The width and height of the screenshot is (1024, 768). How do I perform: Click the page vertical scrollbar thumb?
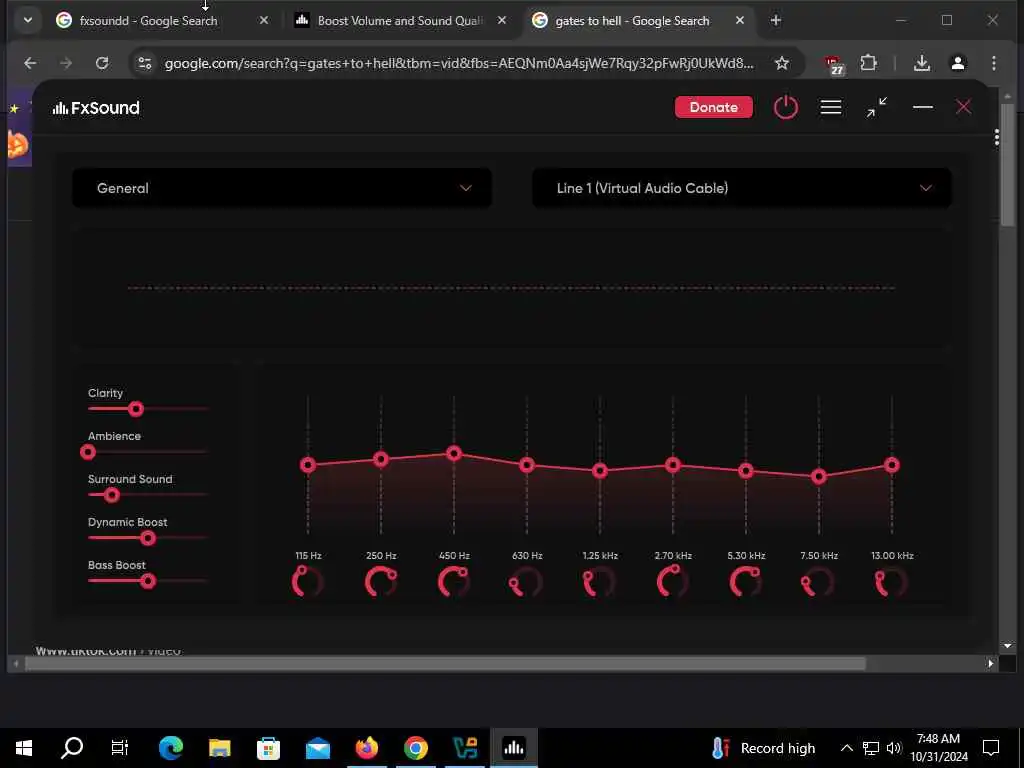click(1008, 165)
